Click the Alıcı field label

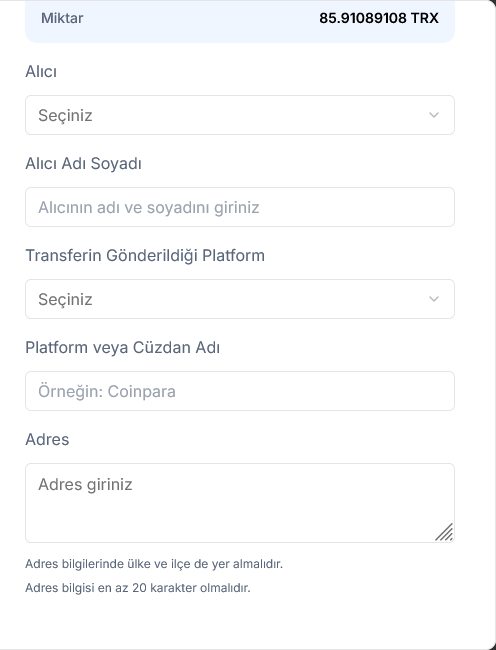click(41, 72)
